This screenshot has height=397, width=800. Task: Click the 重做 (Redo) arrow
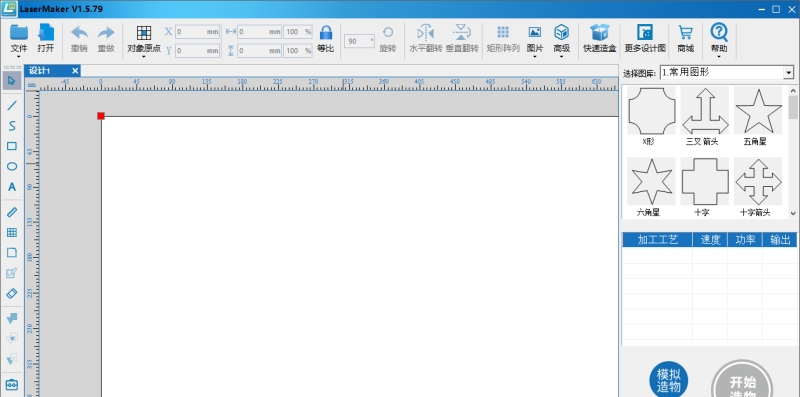(106, 33)
